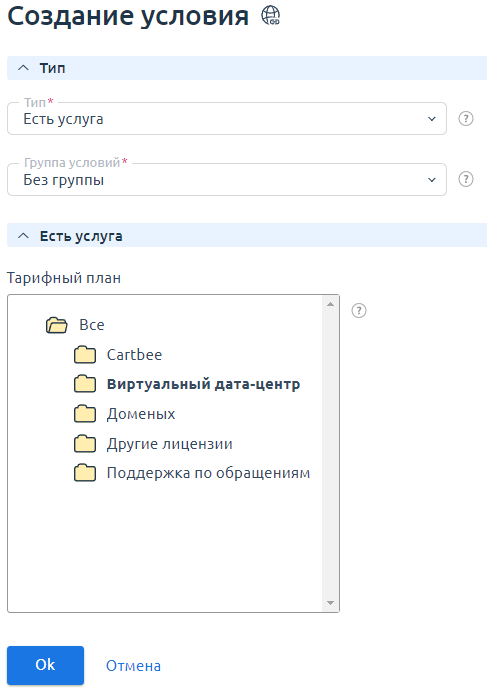The width and height of the screenshot is (487, 697).
Task: Click the globe language icon beside the title
Action: [x=270, y=15]
